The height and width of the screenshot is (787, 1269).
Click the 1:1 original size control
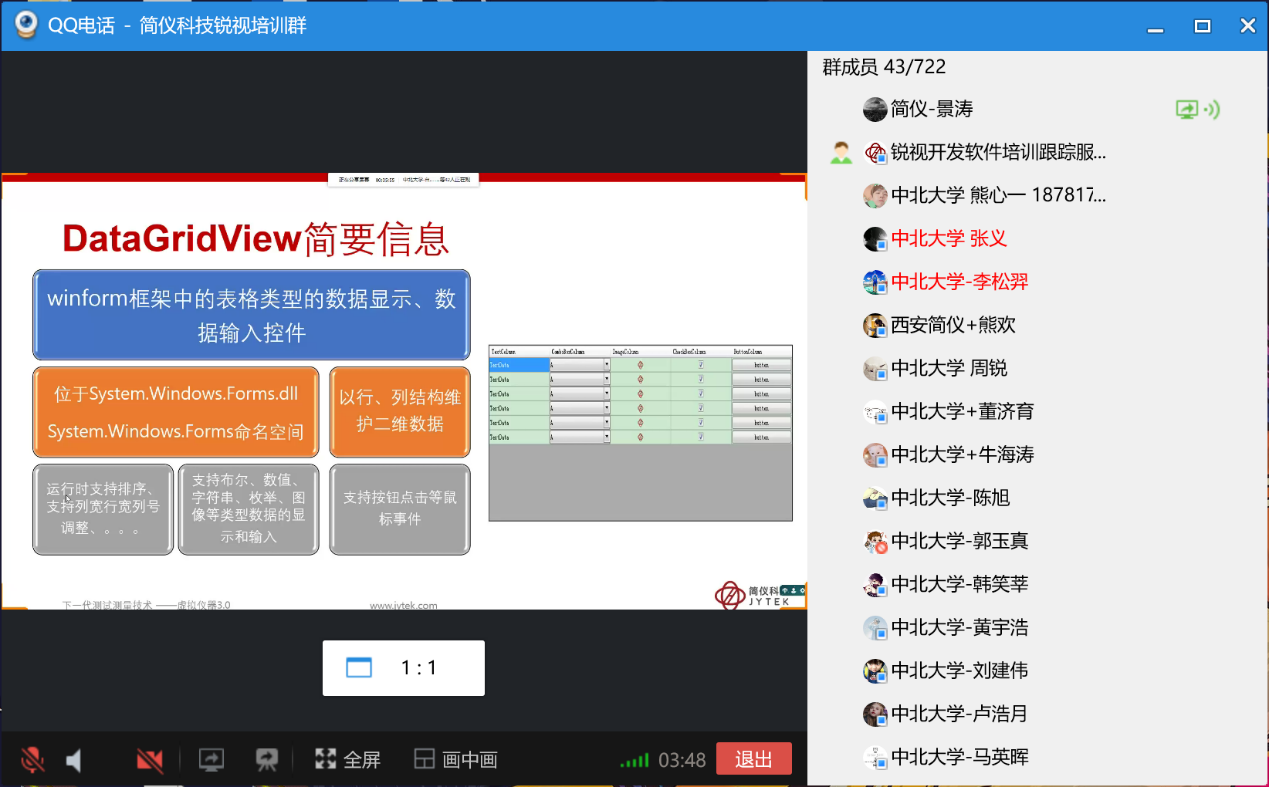click(x=403, y=668)
